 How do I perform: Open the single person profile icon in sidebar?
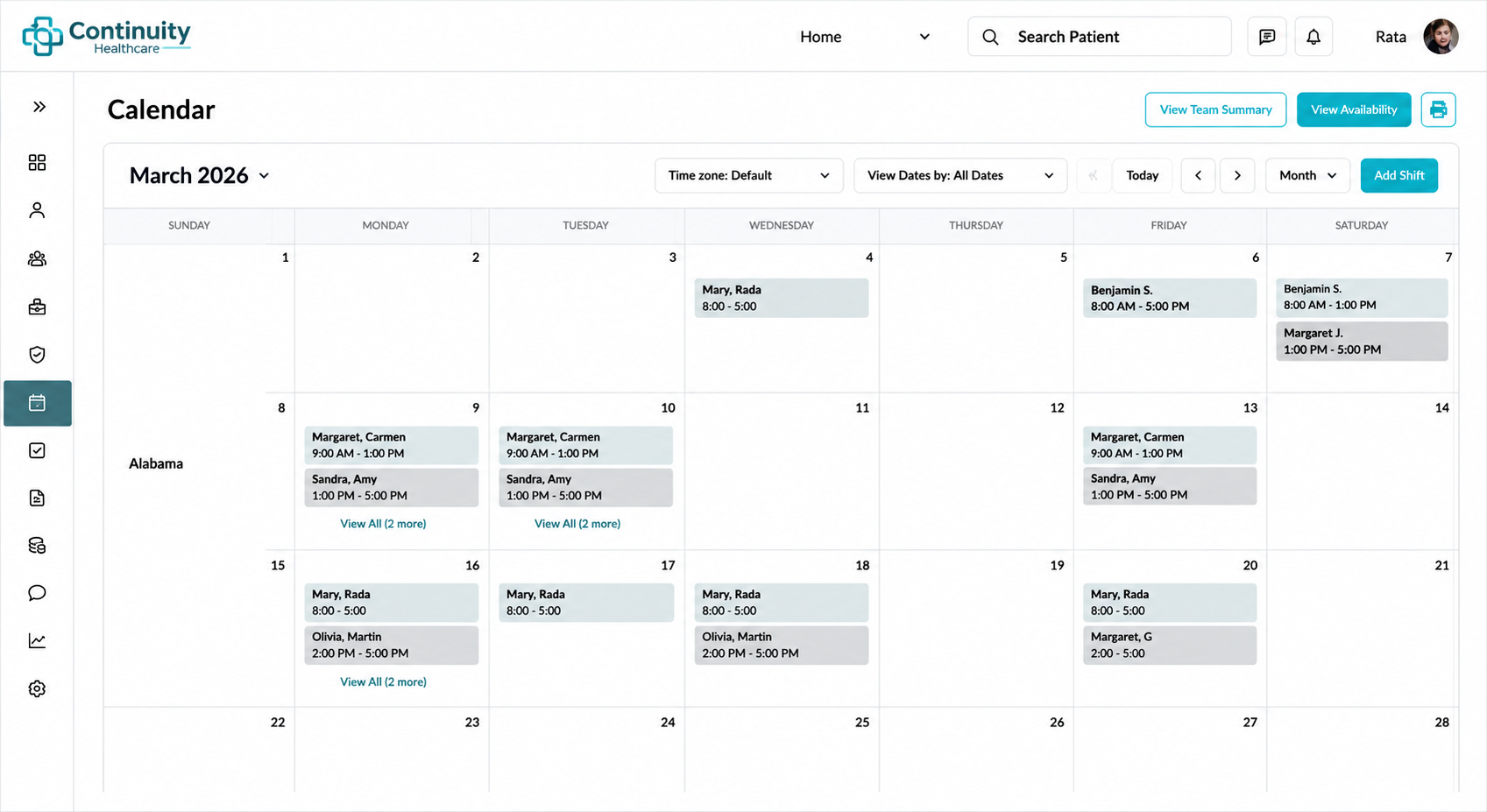click(37, 210)
